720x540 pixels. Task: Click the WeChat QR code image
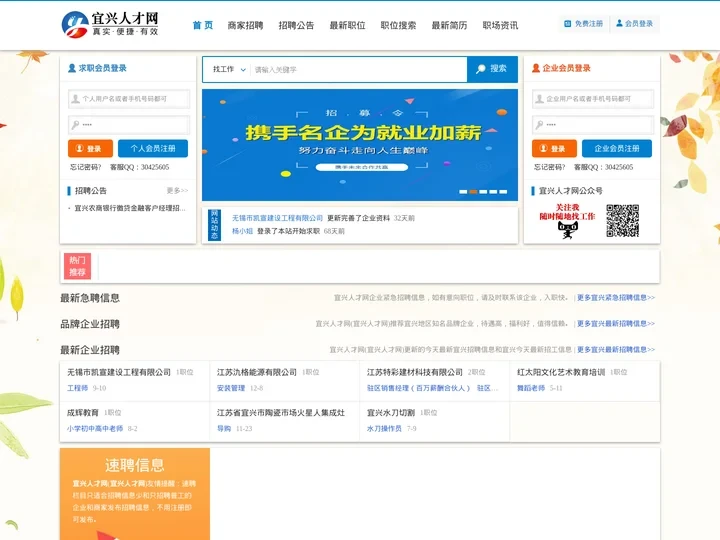click(x=622, y=220)
